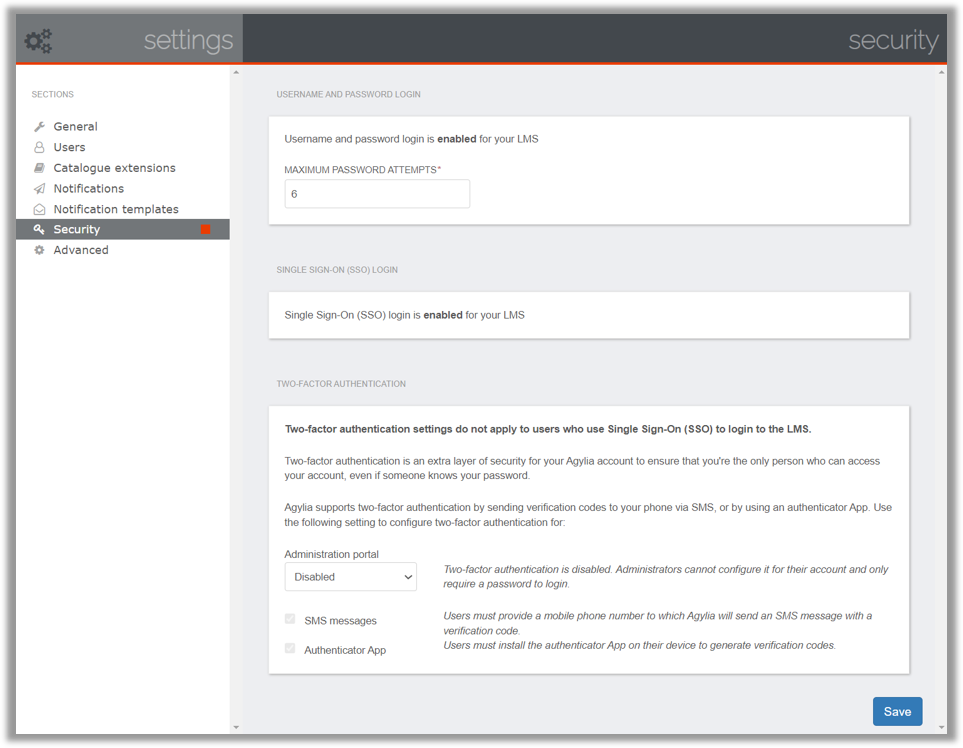Navigate to the General section
The width and height of the screenshot is (963, 748).
point(75,126)
